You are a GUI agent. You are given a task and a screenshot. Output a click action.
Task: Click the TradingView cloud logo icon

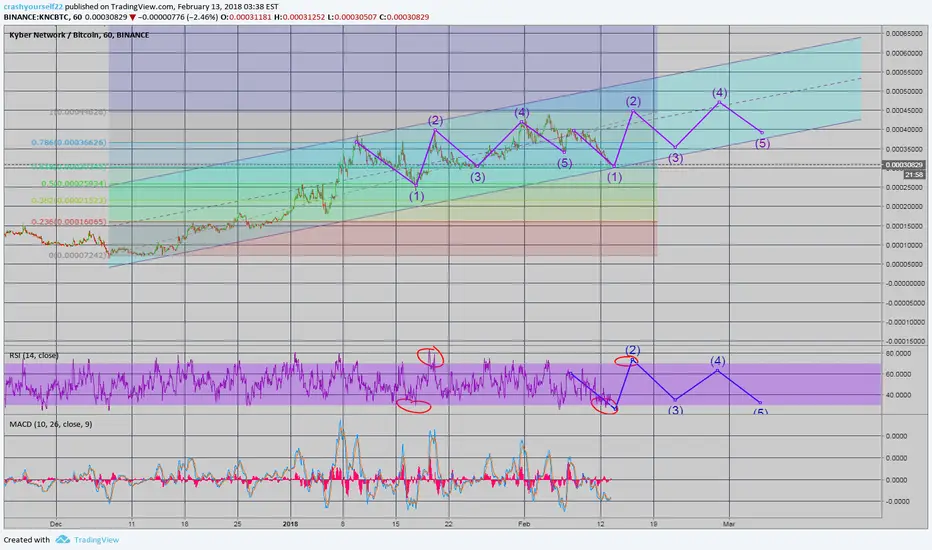click(x=62, y=540)
